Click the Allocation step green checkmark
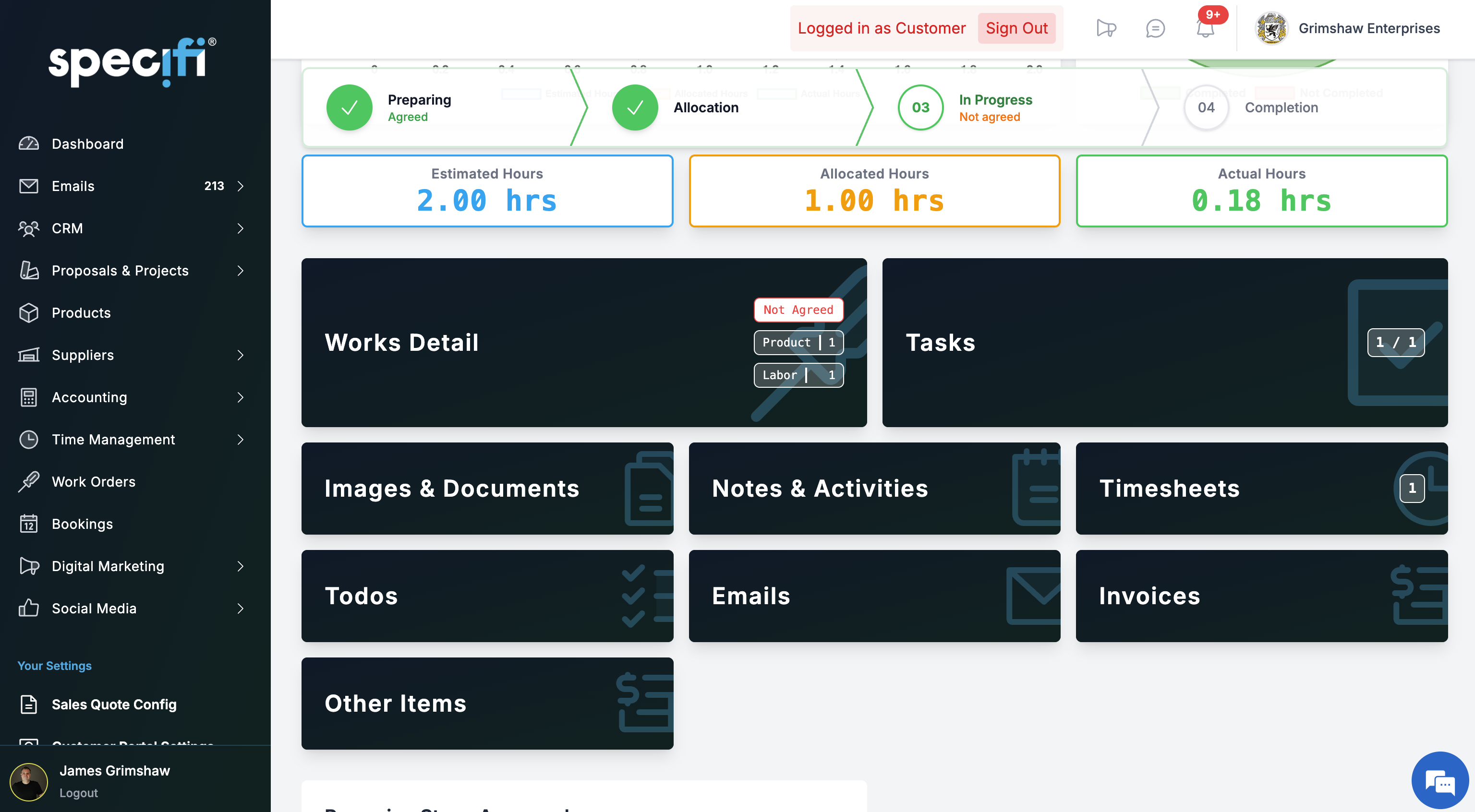Image resolution: width=1475 pixels, height=812 pixels. [634, 107]
